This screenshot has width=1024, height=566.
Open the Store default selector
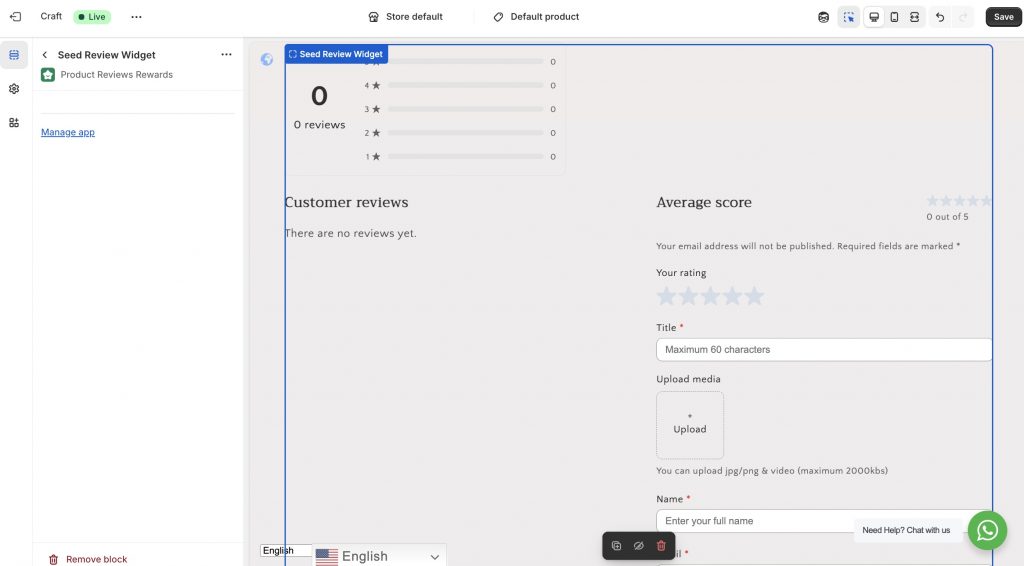click(x=405, y=17)
